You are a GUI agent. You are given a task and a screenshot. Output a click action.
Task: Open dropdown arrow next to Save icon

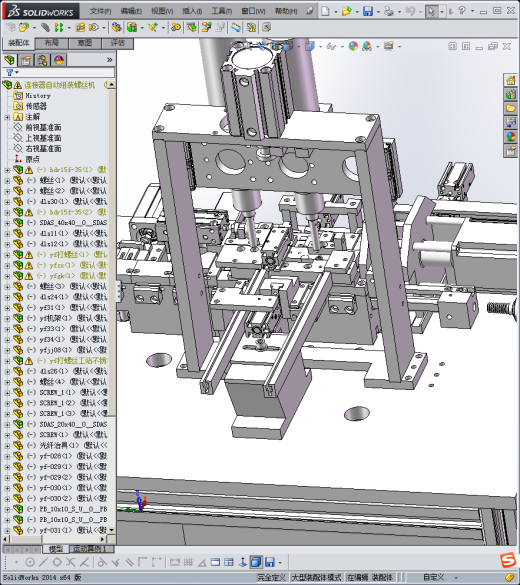[x=378, y=12]
